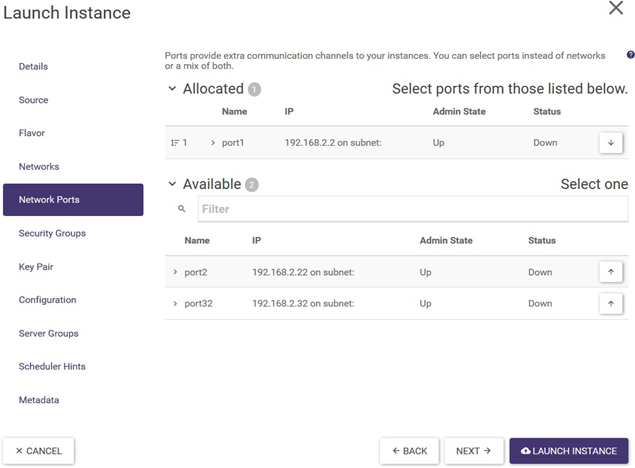Select the Scheduler Hints step
Image resolution: width=635 pixels, height=468 pixels.
(52, 367)
